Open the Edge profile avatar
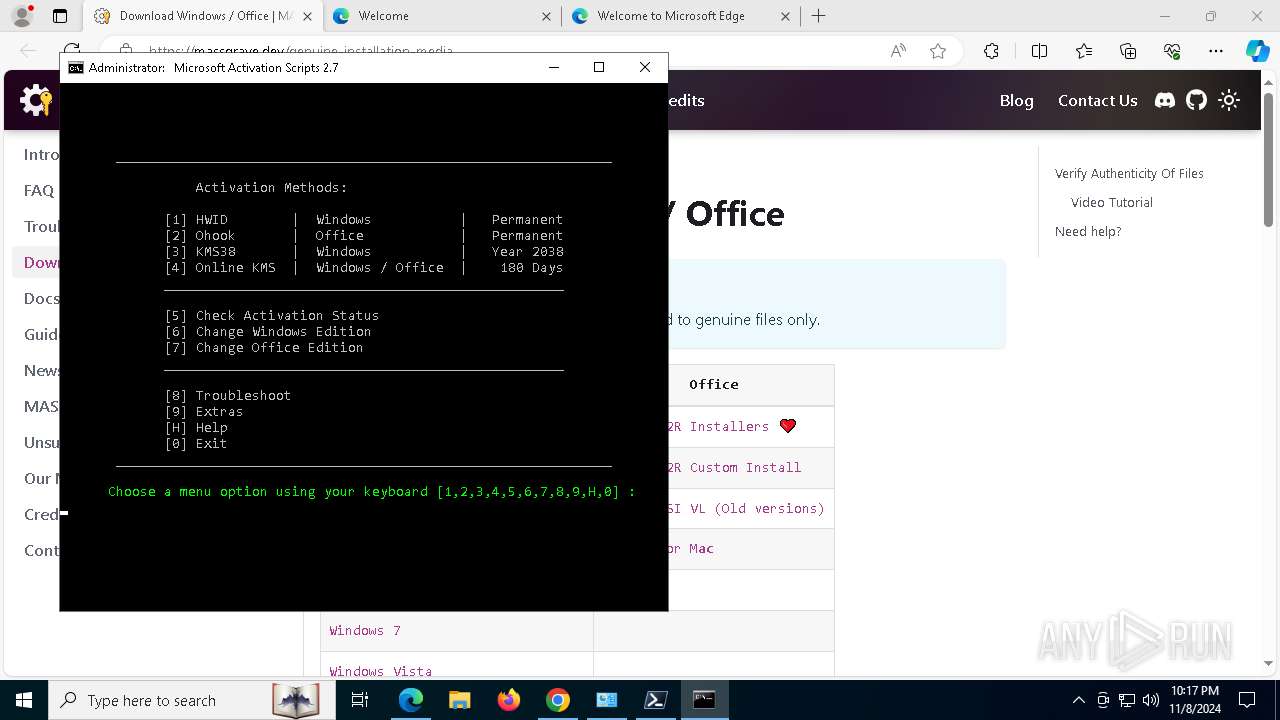The image size is (1280, 720). [22, 16]
